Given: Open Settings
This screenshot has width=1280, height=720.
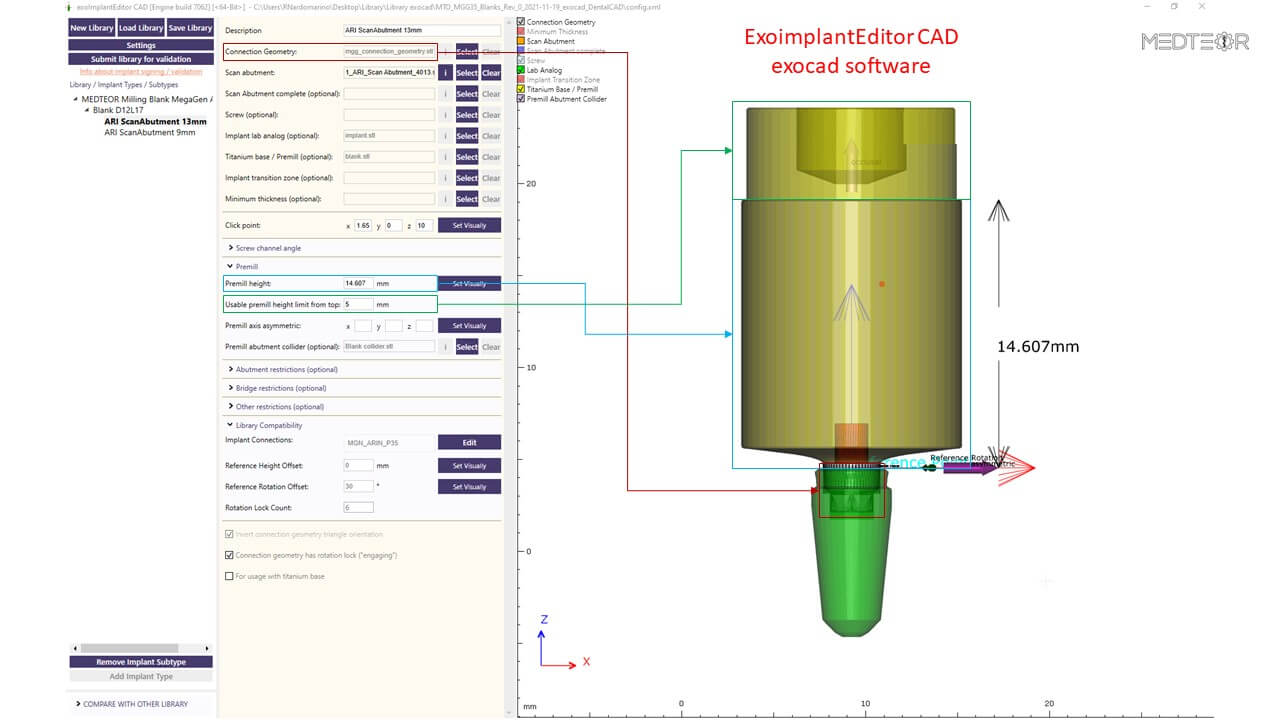Looking at the screenshot, I should click(x=141, y=45).
